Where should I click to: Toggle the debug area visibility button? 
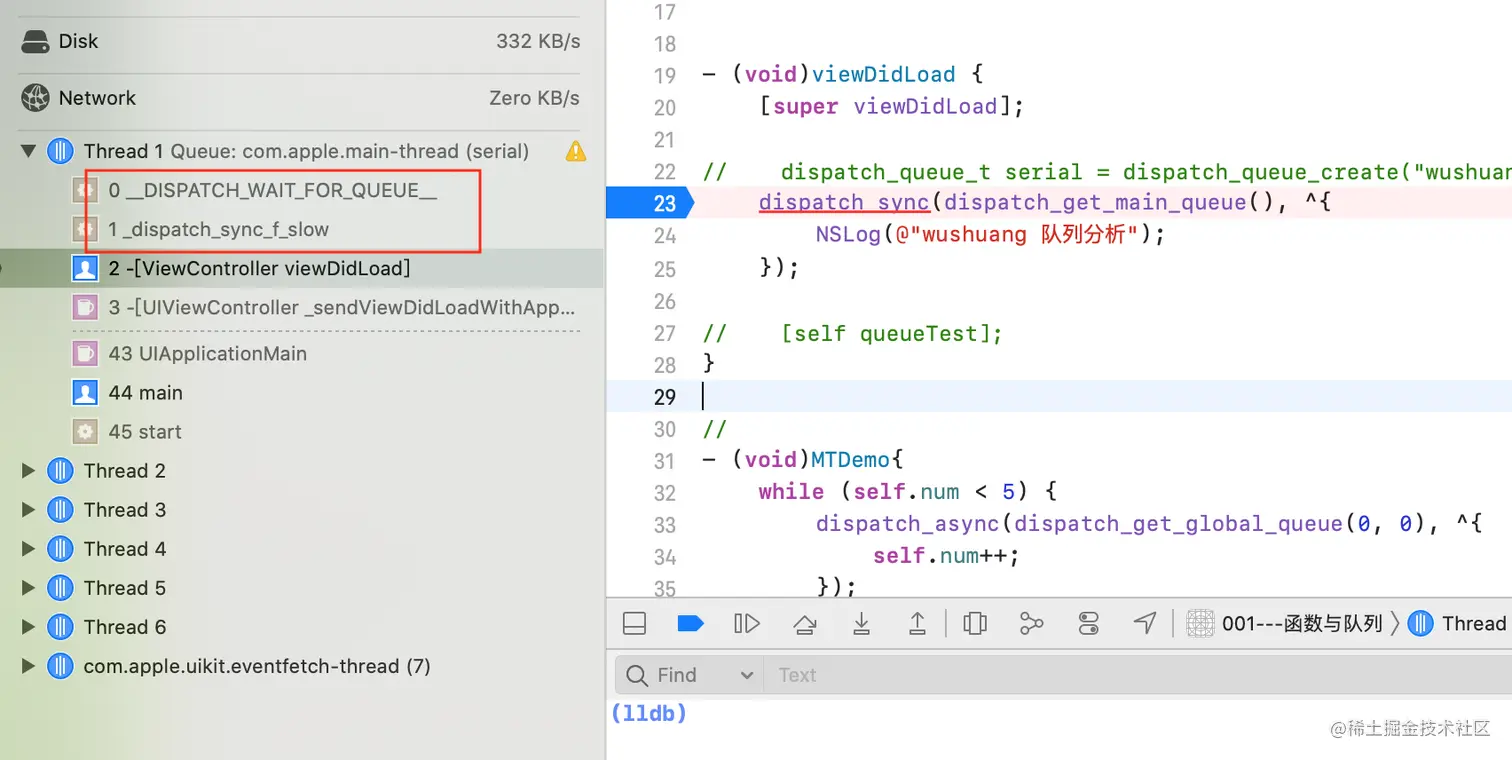(634, 624)
